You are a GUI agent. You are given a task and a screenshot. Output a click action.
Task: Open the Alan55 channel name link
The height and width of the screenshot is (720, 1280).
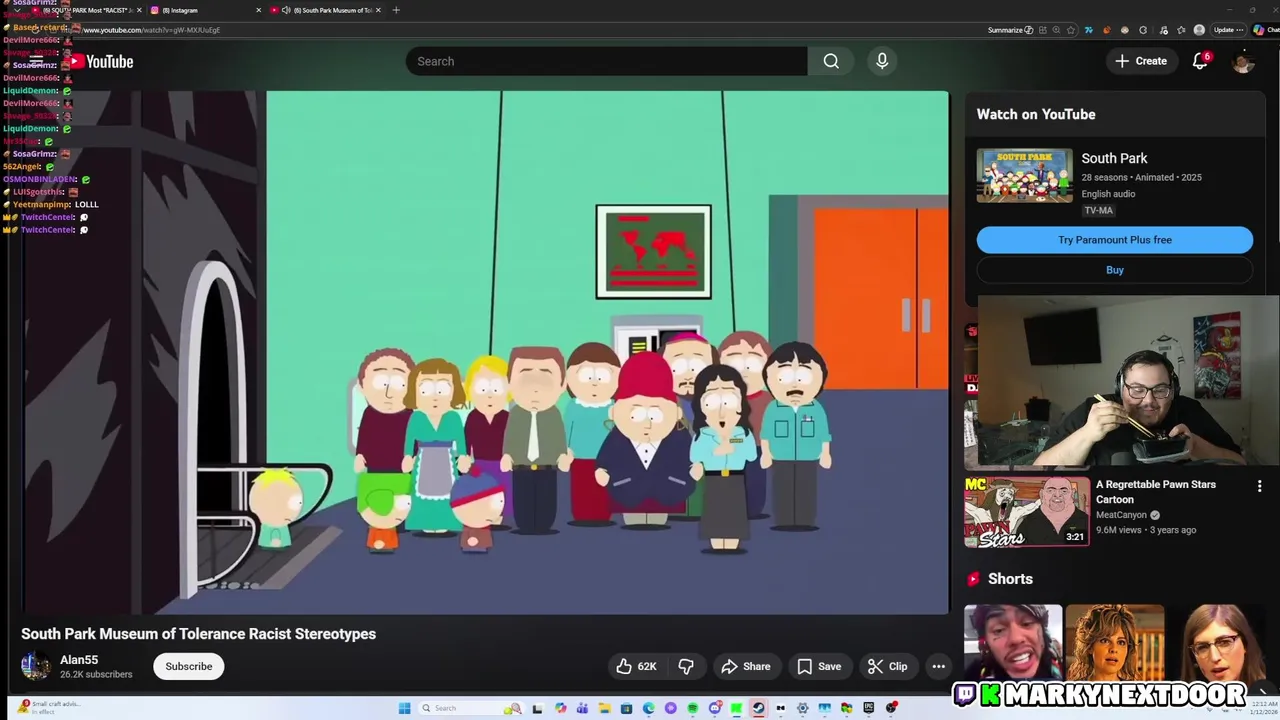click(79, 660)
